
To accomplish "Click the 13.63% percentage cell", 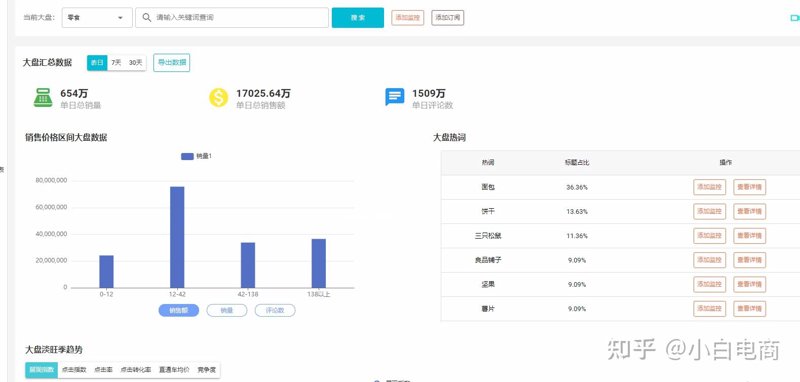I will [x=577, y=211].
